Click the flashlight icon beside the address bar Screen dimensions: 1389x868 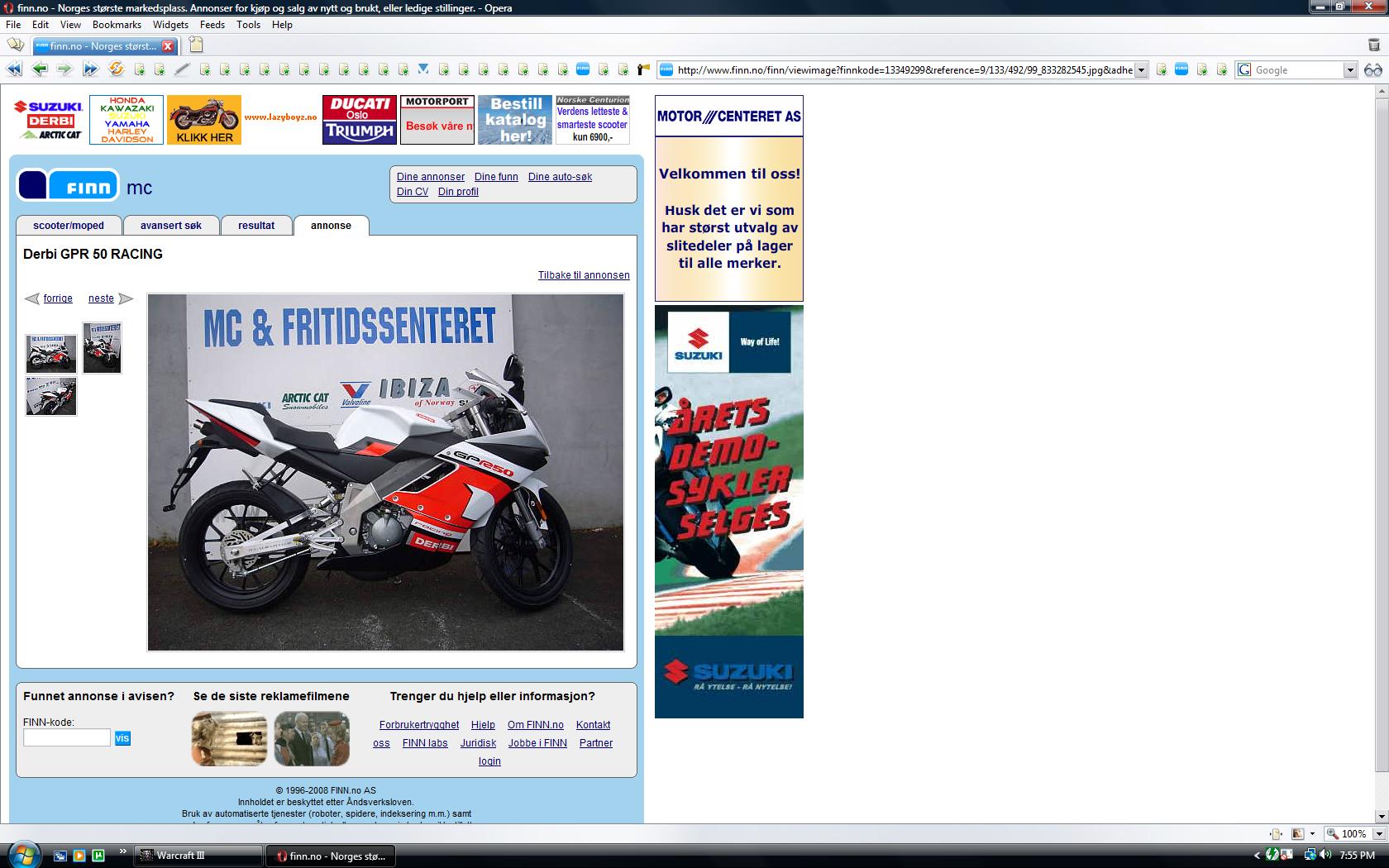pos(642,69)
